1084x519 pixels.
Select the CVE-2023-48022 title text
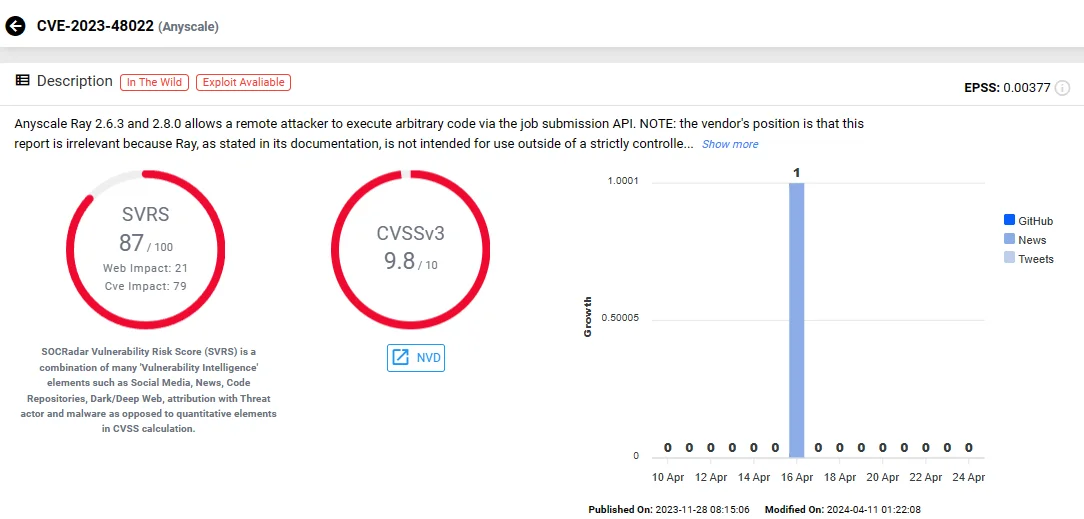click(95, 27)
